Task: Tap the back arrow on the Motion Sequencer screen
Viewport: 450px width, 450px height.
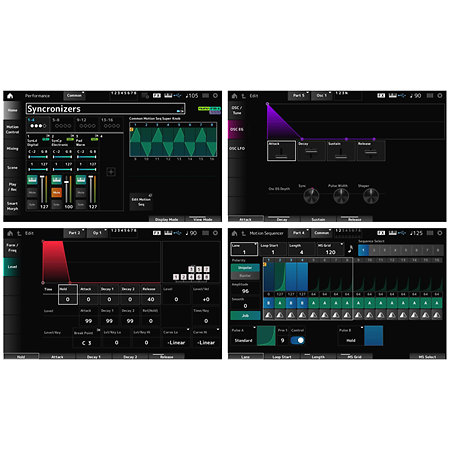Action: click(244, 233)
